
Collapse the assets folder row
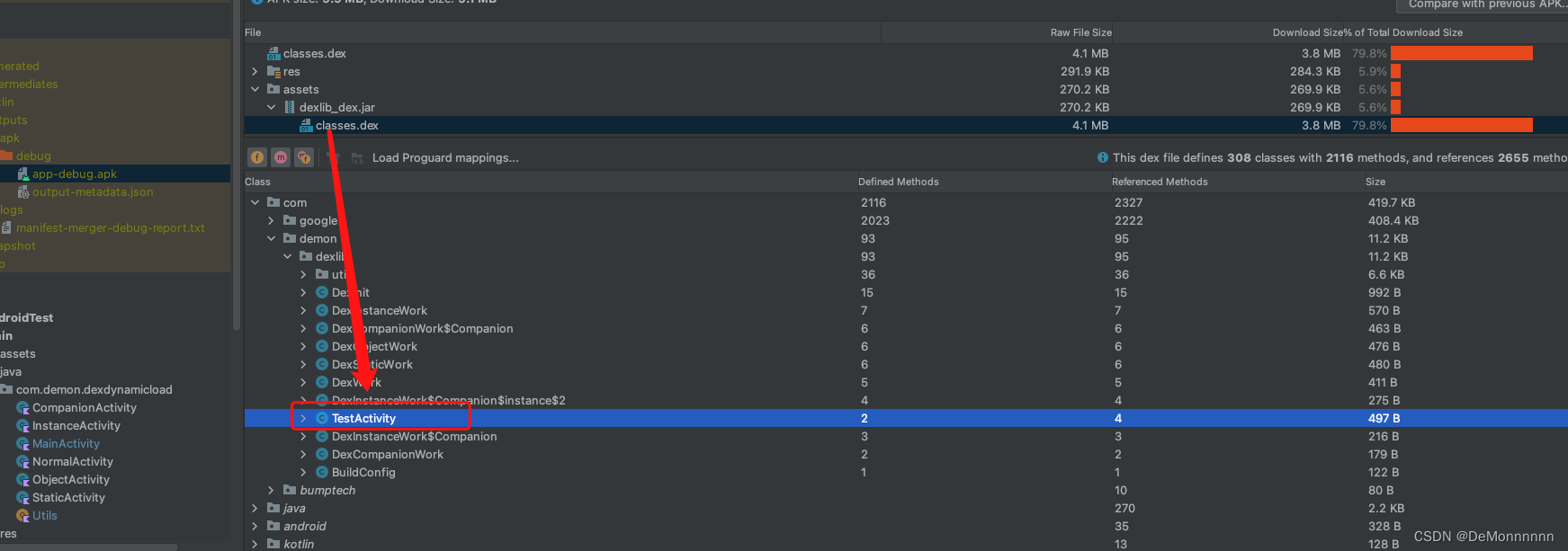[x=255, y=90]
